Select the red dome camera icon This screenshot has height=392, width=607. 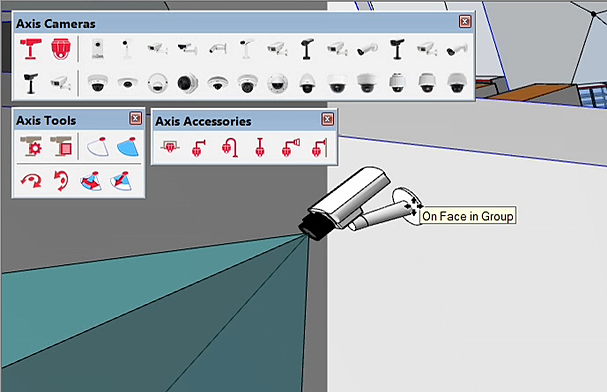61,49
